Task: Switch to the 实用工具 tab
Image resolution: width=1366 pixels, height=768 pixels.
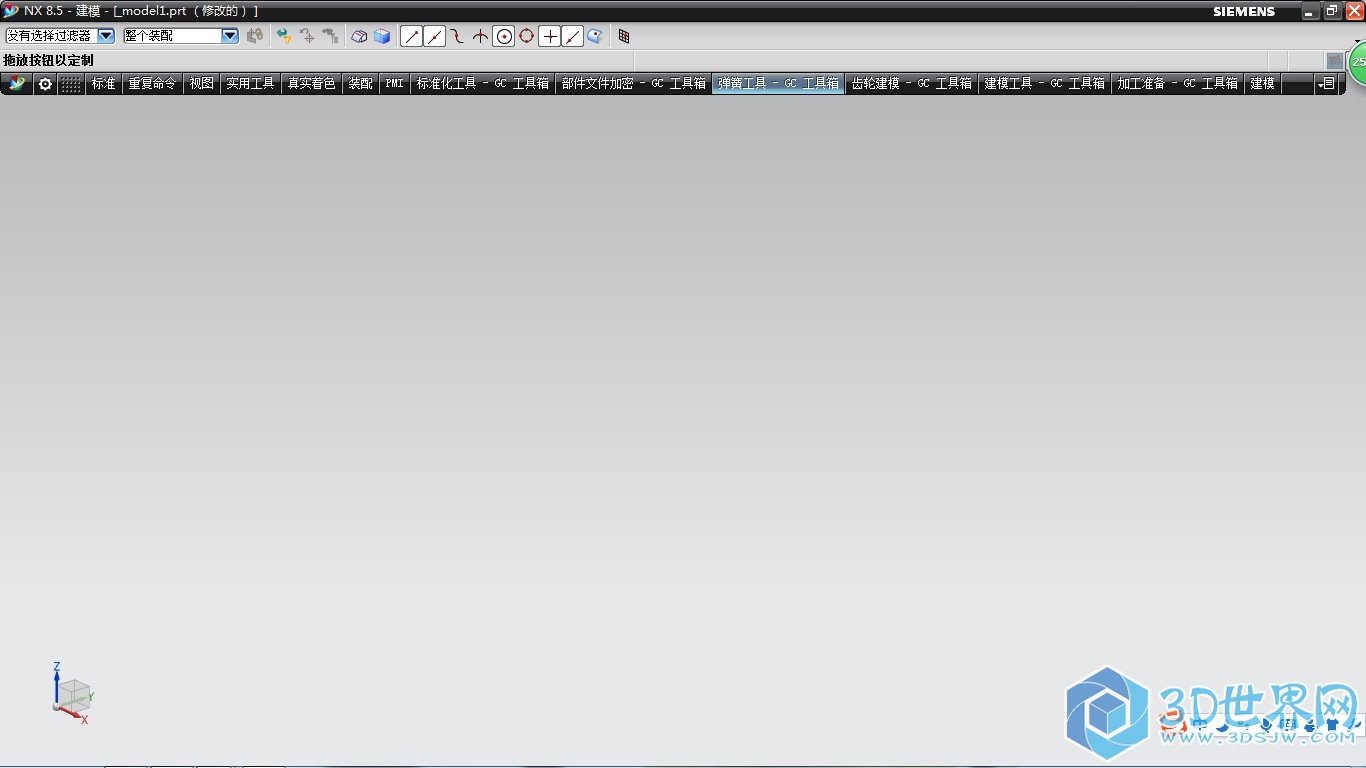Action: point(250,84)
